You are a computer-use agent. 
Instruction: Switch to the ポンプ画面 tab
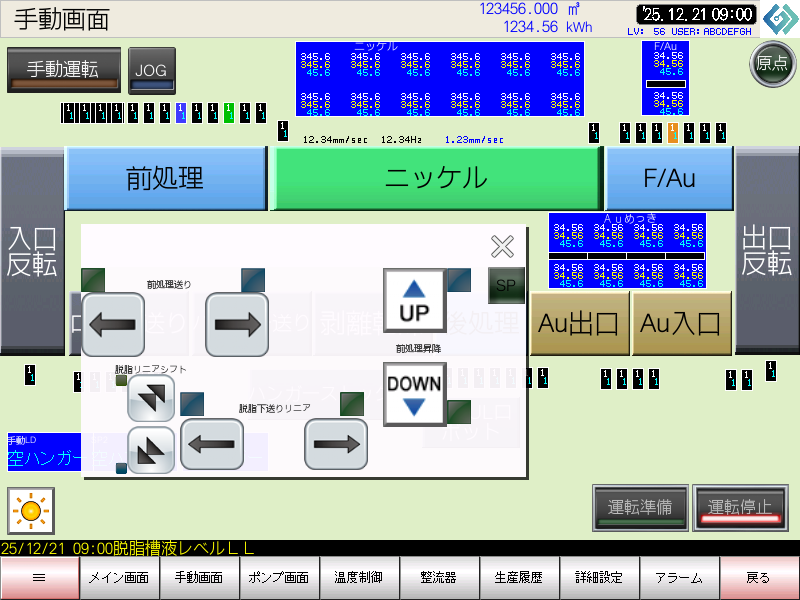click(x=279, y=578)
